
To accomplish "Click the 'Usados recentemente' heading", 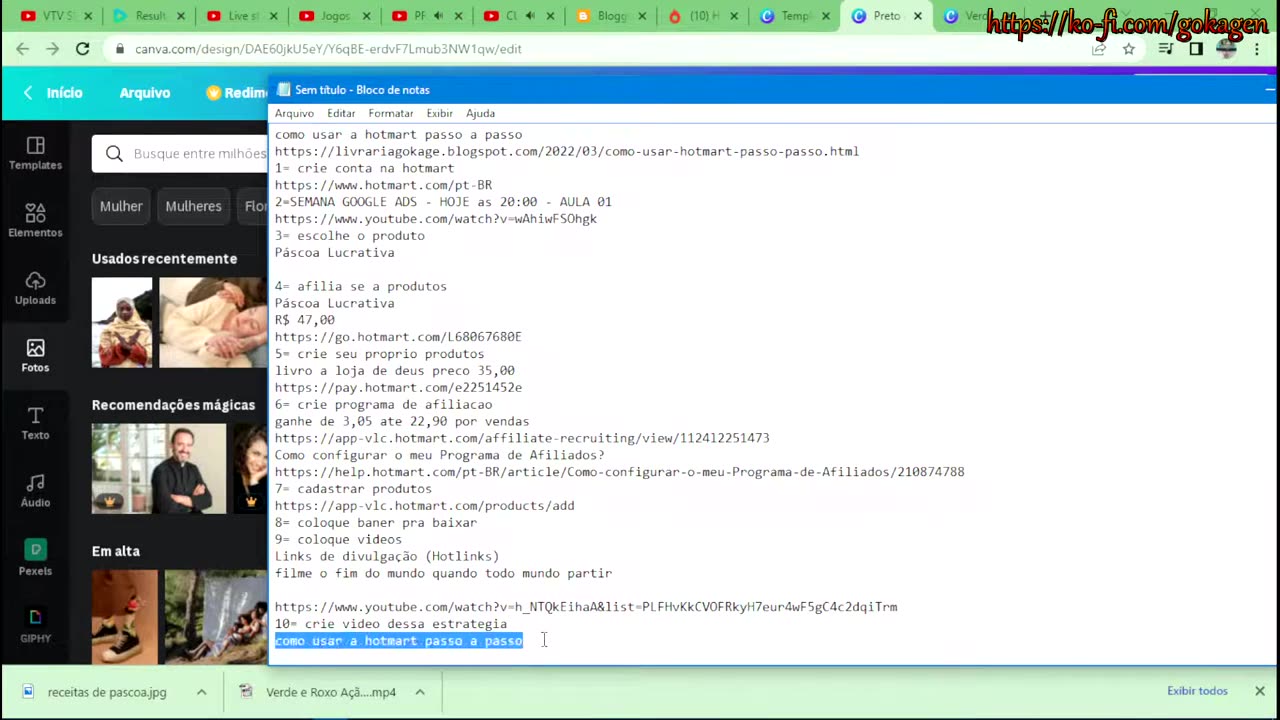I will (165, 258).
